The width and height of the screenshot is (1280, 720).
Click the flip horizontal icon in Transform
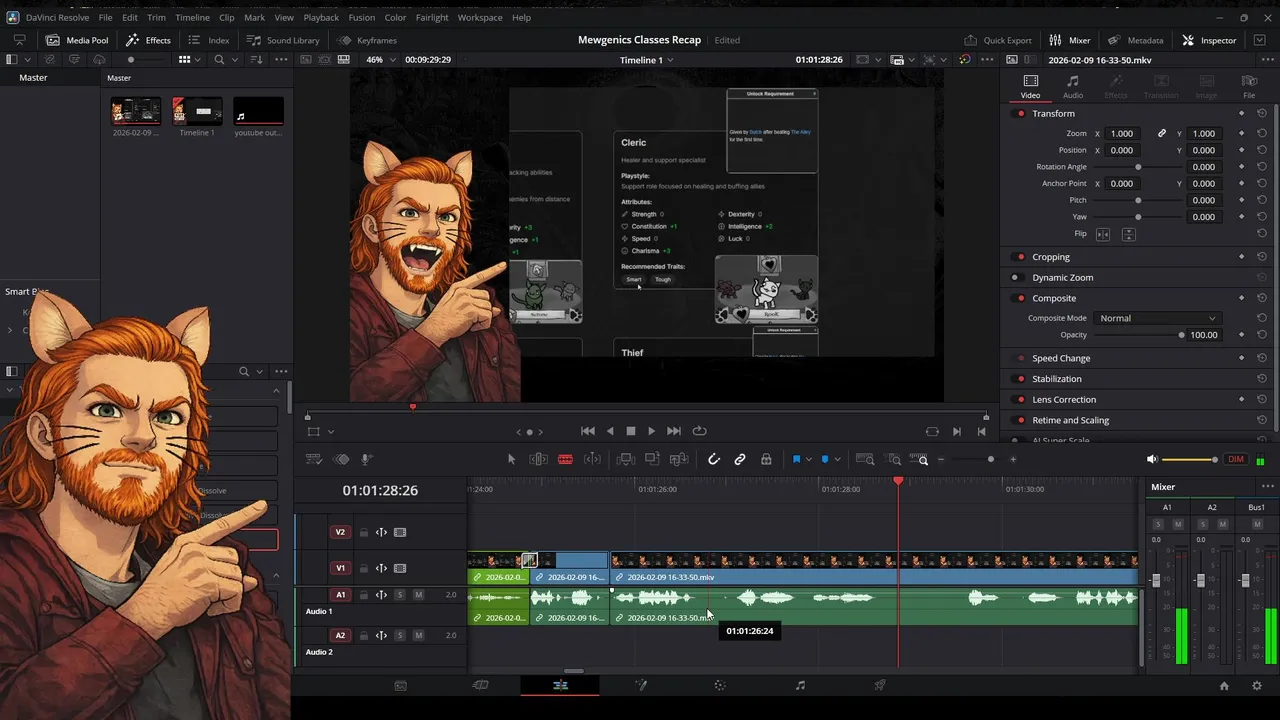tap(1103, 234)
